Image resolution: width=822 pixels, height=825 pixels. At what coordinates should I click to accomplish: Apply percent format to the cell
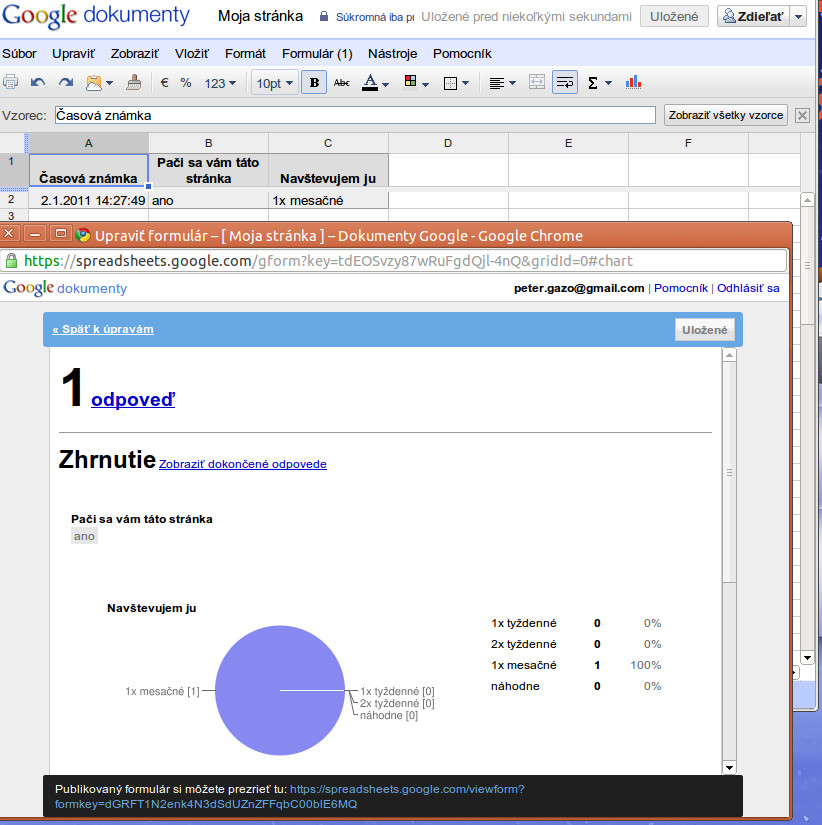click(x=186, y=83)
